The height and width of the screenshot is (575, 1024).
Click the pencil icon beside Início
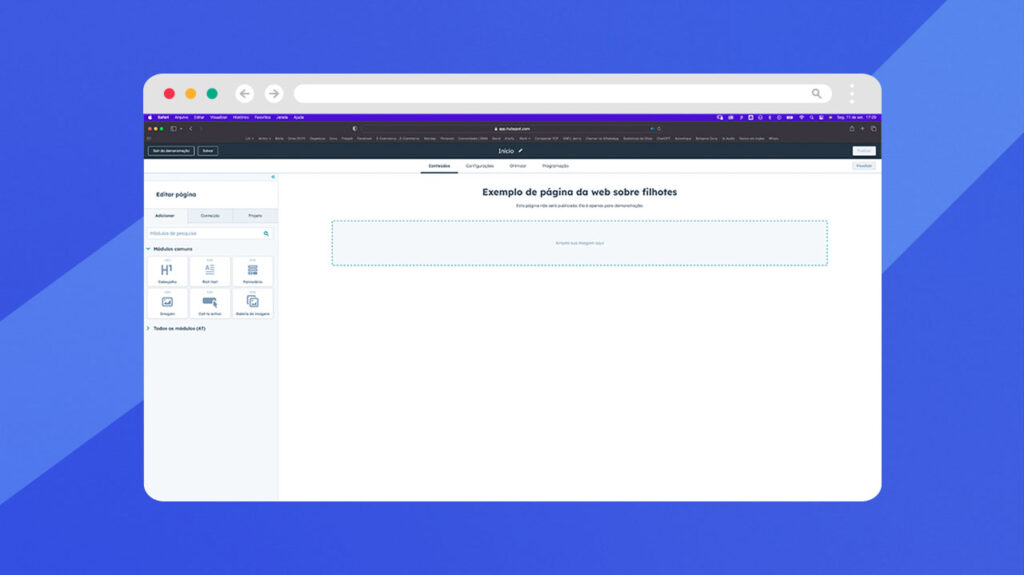[x=520, y=151]
